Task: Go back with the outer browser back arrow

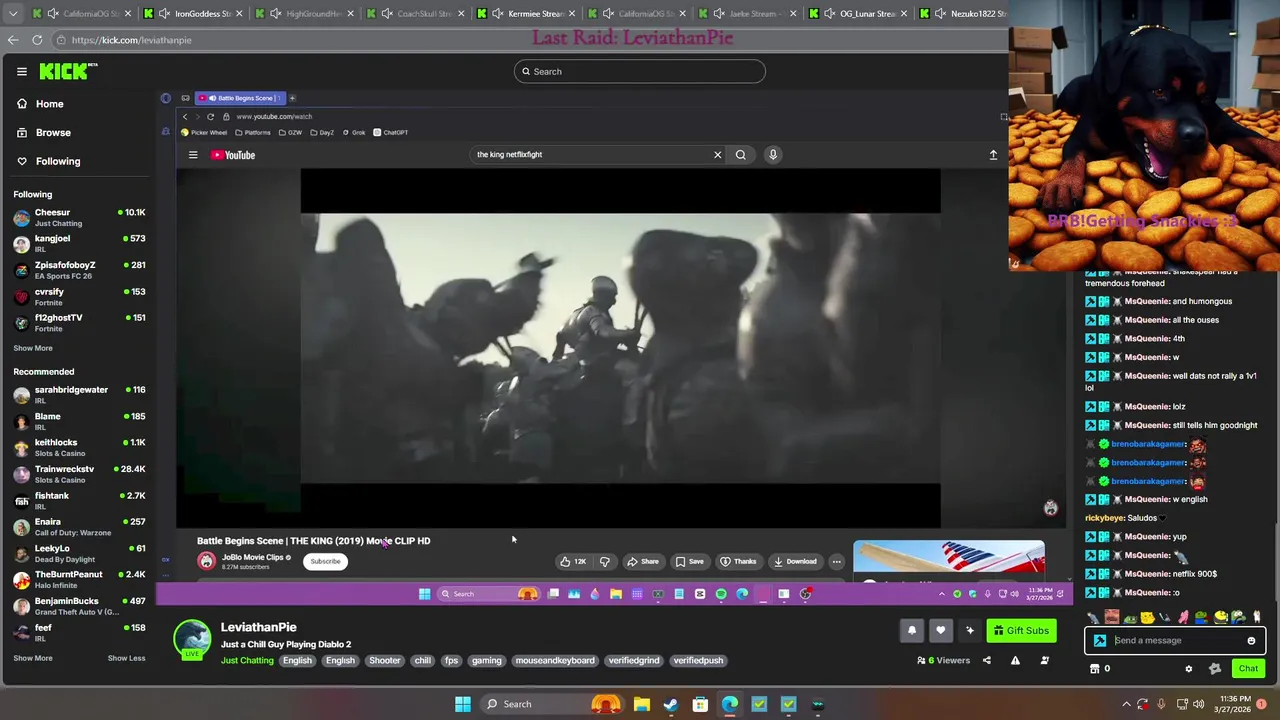Action: coord(13,40)
